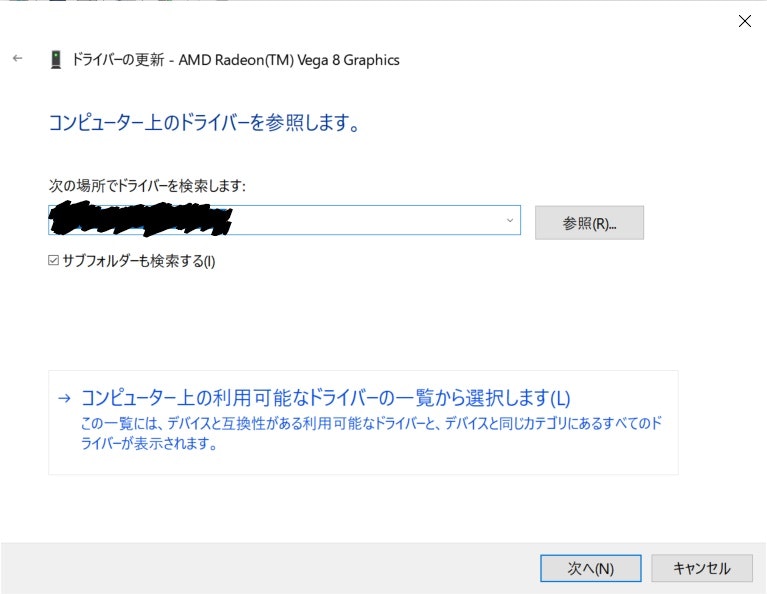Click the arrow icon beside the driver list option
The width and height of the screenshot is (767, 595).
pyautogui.click(x=64, y=398)
